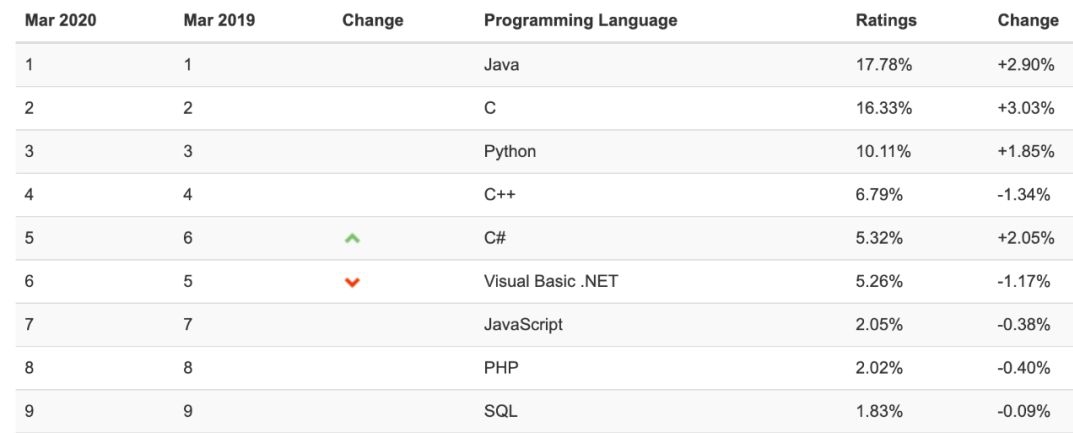Click the Change header next to Mar 2019
Image resolution: width=1073 pixels, height=433 pixels.
pyautogui.click(x=372, y=20)
